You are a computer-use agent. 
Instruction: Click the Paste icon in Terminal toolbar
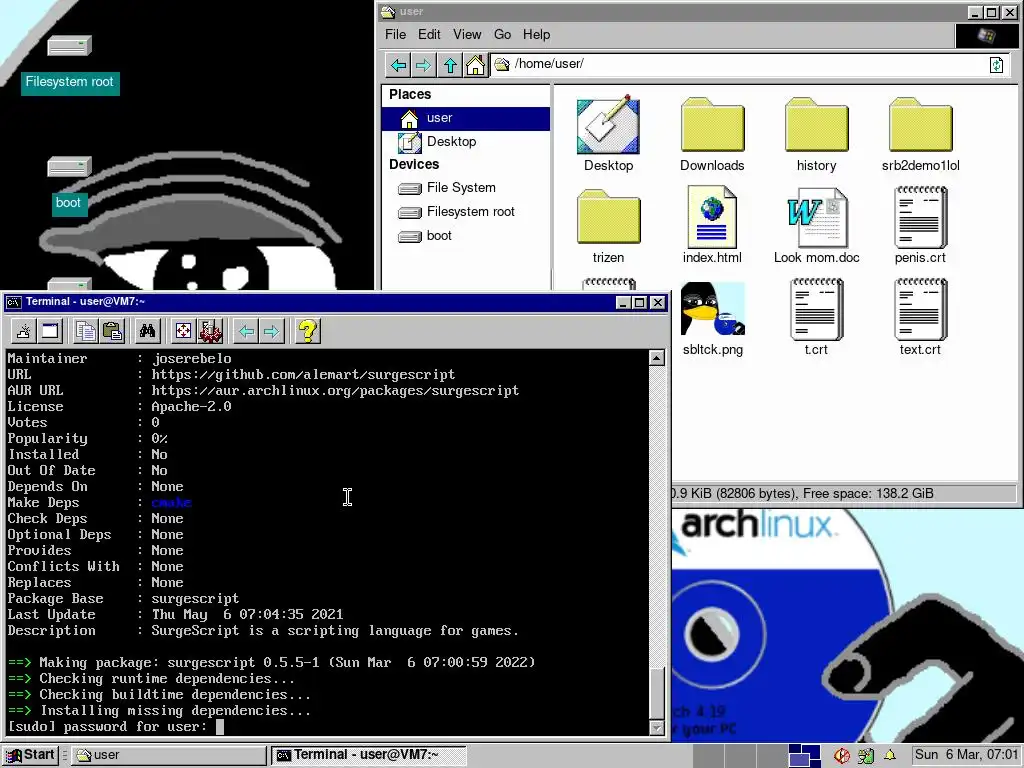[x=112, y=331]
